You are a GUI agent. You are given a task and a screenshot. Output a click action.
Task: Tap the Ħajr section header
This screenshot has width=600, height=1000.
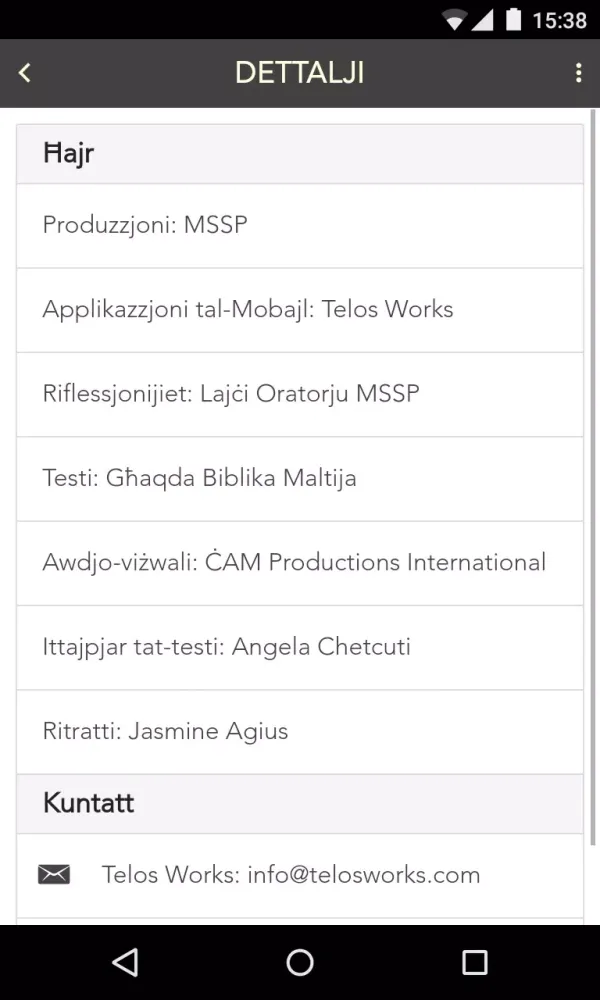[x=300, y=154]
